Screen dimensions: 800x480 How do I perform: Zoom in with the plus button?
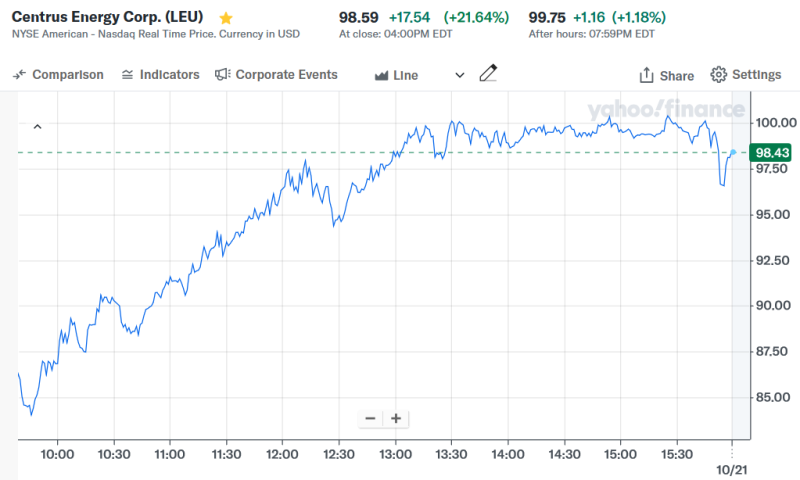[396, 419]
